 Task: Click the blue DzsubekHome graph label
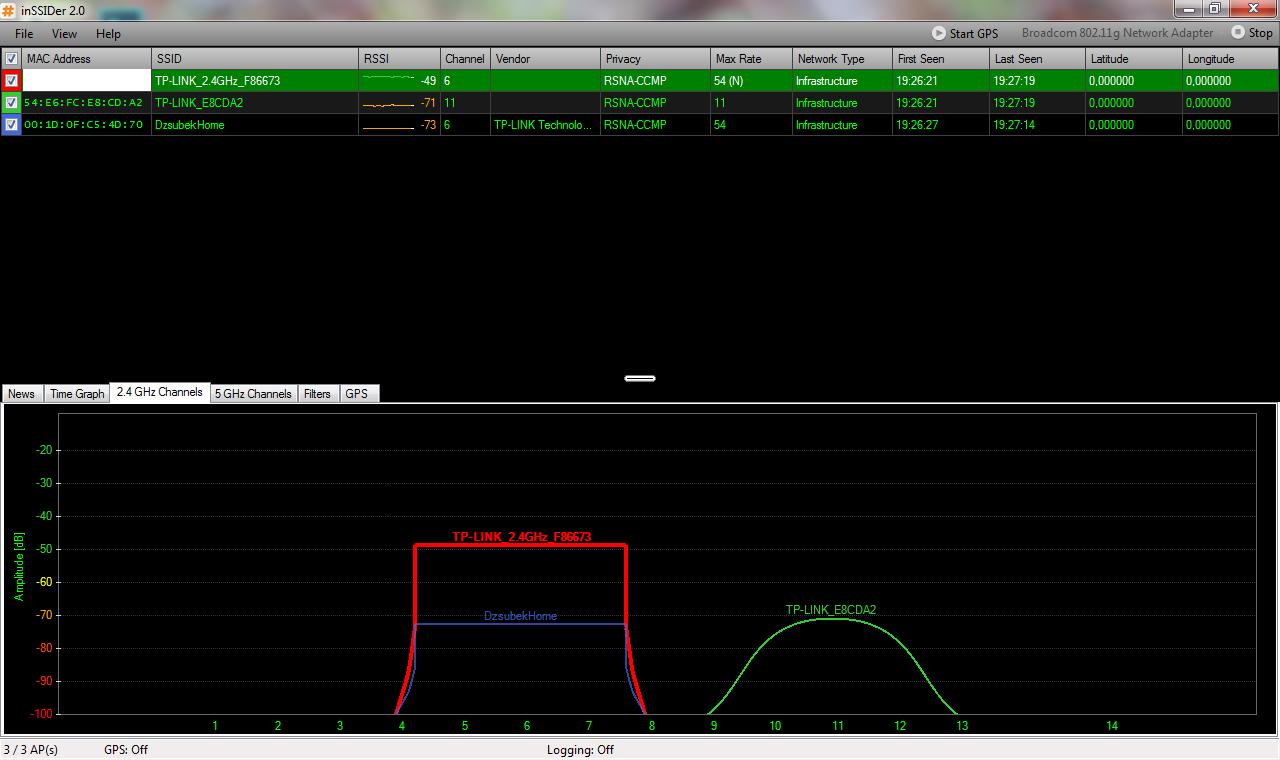pos(520,616)
